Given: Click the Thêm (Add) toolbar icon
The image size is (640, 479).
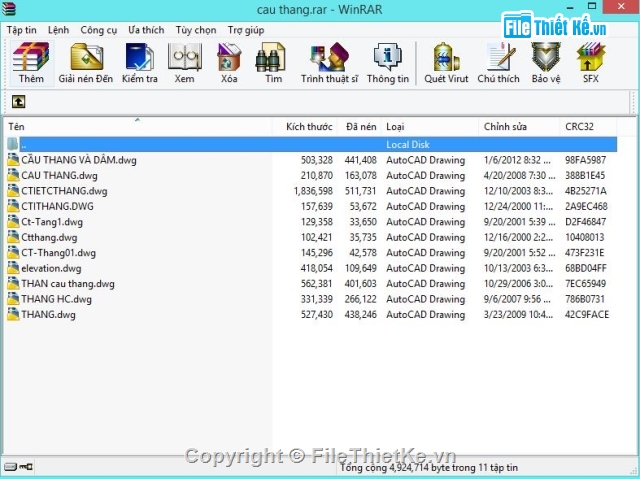Looking at the screenshot, I should (x=31, y=57).
